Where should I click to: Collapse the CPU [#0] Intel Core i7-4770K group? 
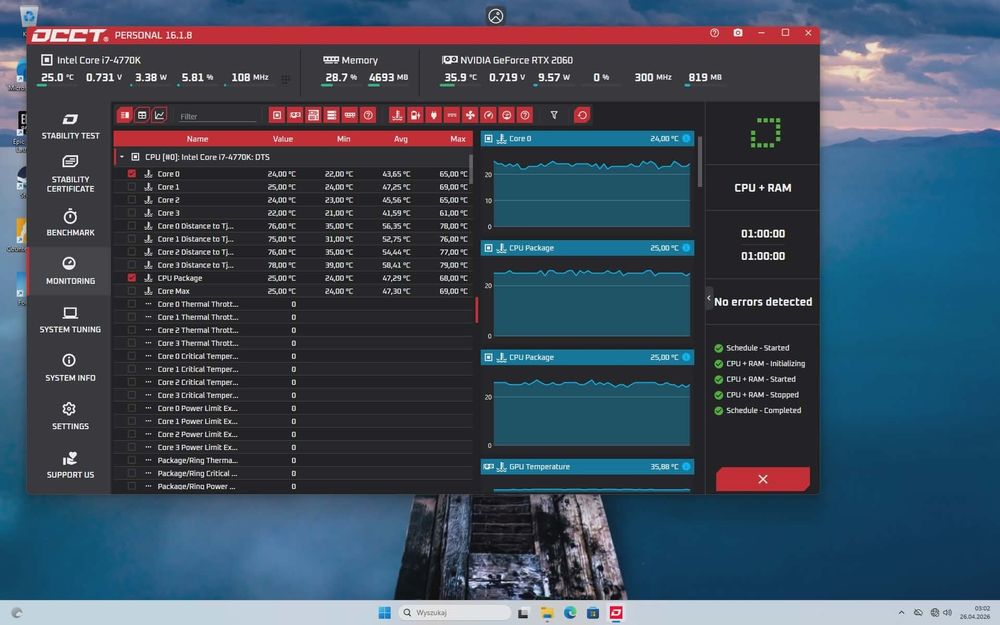(x=122, y=157)
